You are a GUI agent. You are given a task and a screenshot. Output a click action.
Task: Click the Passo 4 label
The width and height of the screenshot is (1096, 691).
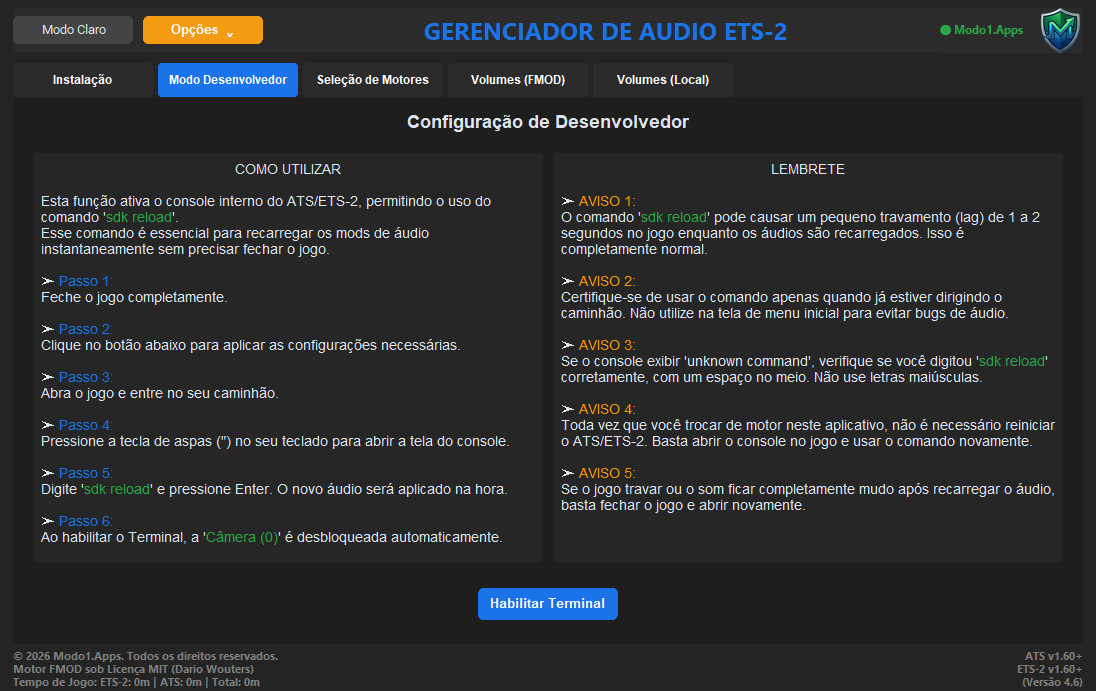coord(85,425)
